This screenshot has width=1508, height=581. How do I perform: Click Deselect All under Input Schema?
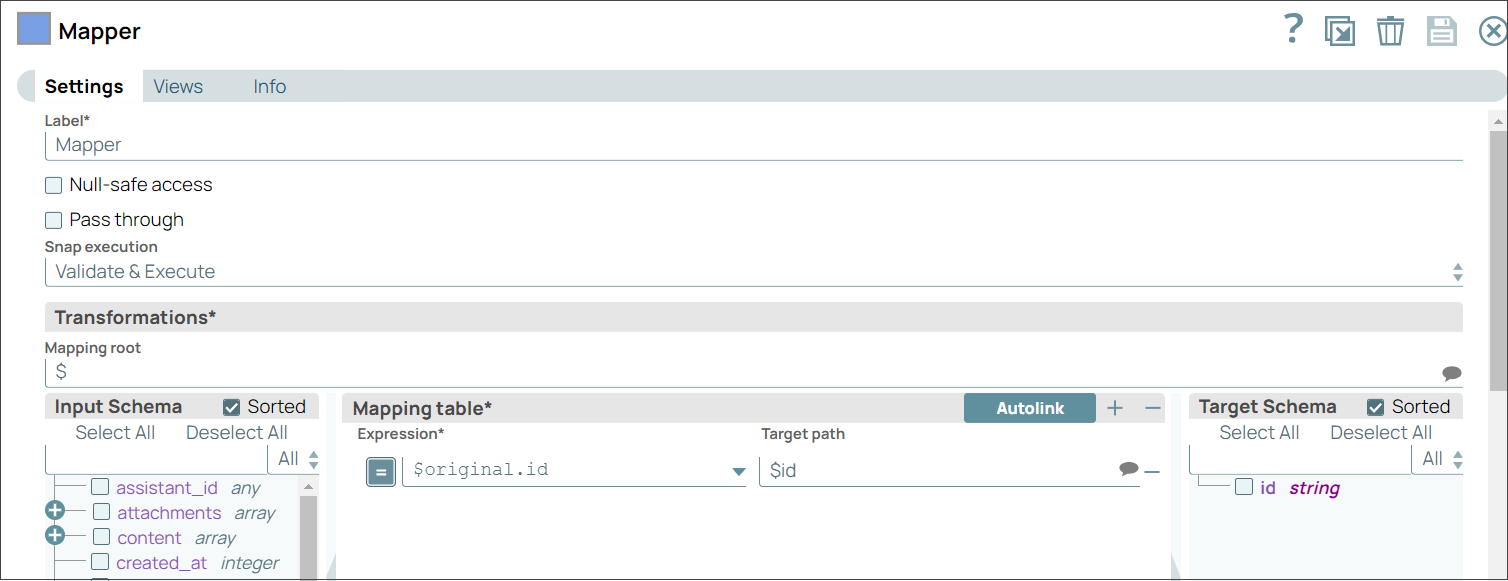[236, 432]
